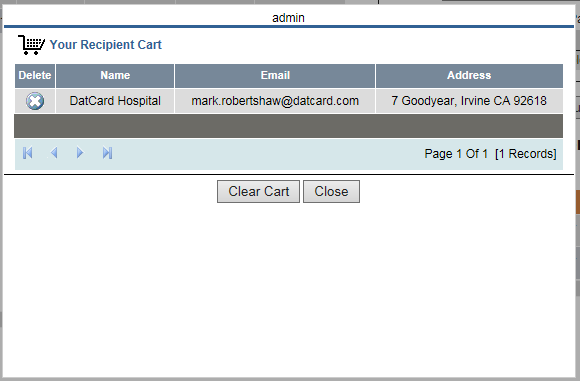Go to the next page of records

[x=80, y=153]
